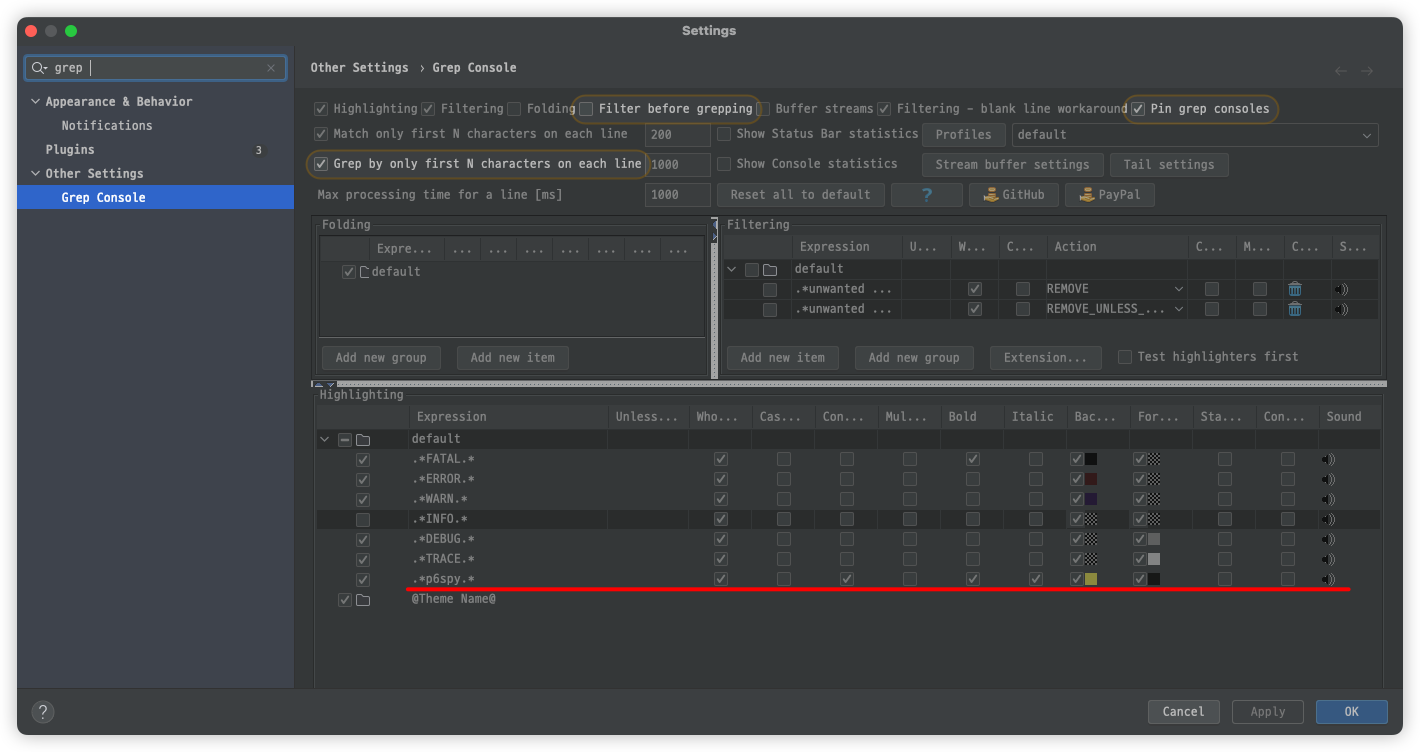Viewport: 1420px width, 752px height.
Task: Enable the .*INFO.* highlighting row checkbox
Action: point(363,520)
